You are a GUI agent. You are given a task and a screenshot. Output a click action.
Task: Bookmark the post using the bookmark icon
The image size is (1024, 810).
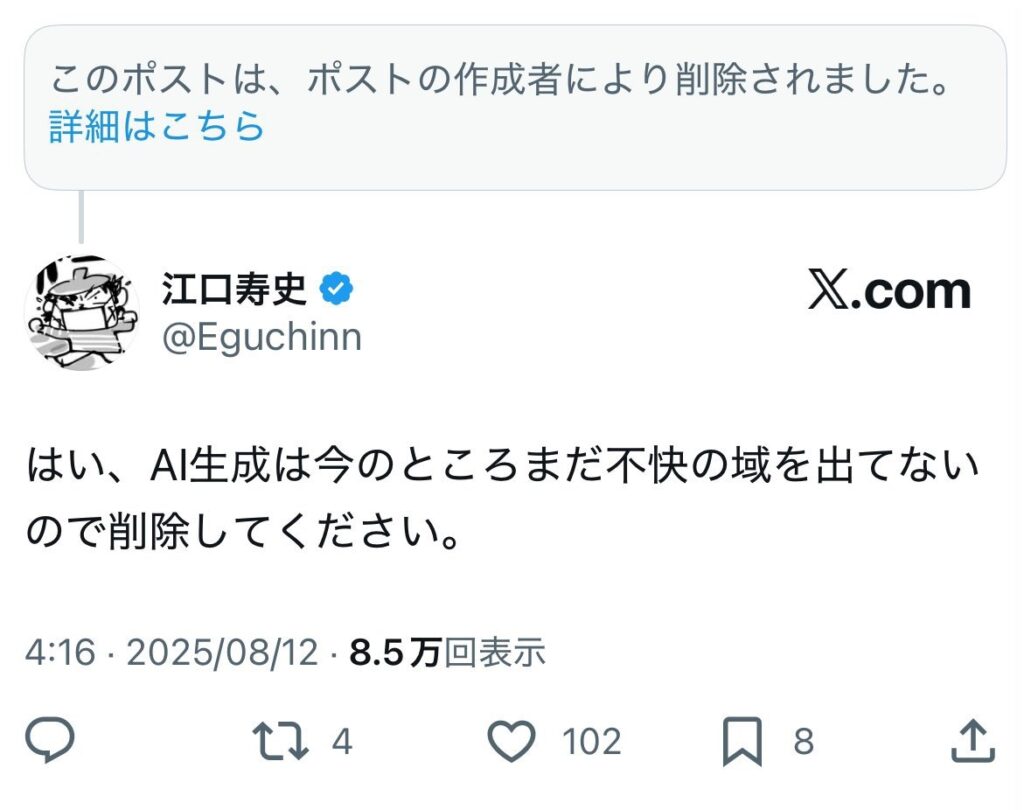(742, 740)
